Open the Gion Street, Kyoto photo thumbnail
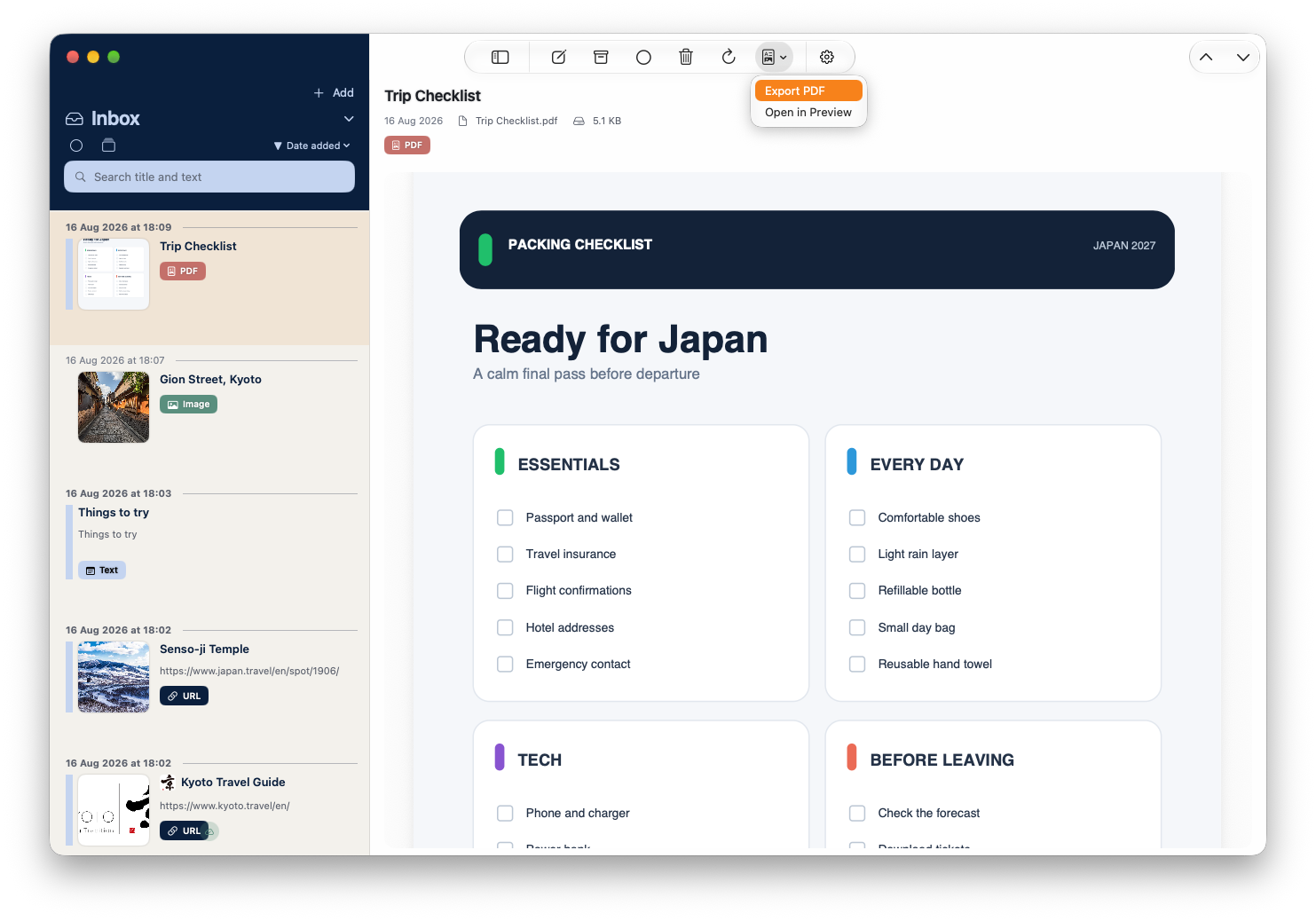The height and width of the screenshot is (921, 1316). [114, 407]
